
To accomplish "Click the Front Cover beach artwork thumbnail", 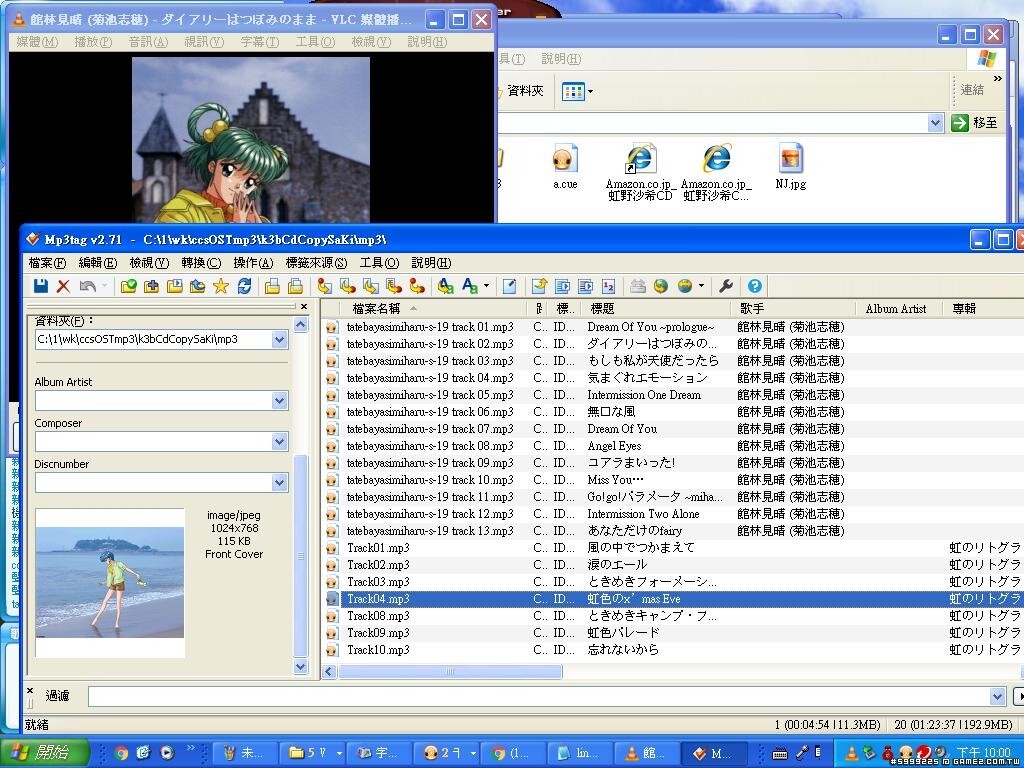I will coord(110,582).
